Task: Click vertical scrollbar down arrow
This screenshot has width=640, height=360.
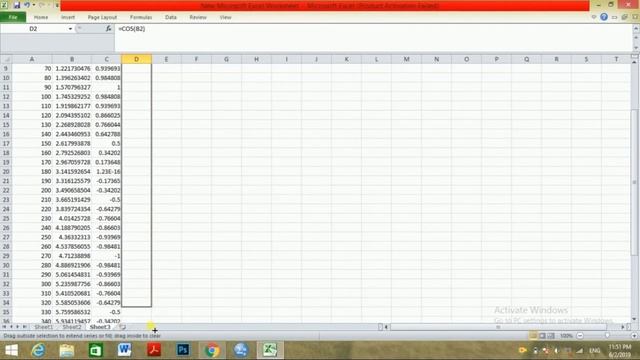Action: tap(634, 319)
